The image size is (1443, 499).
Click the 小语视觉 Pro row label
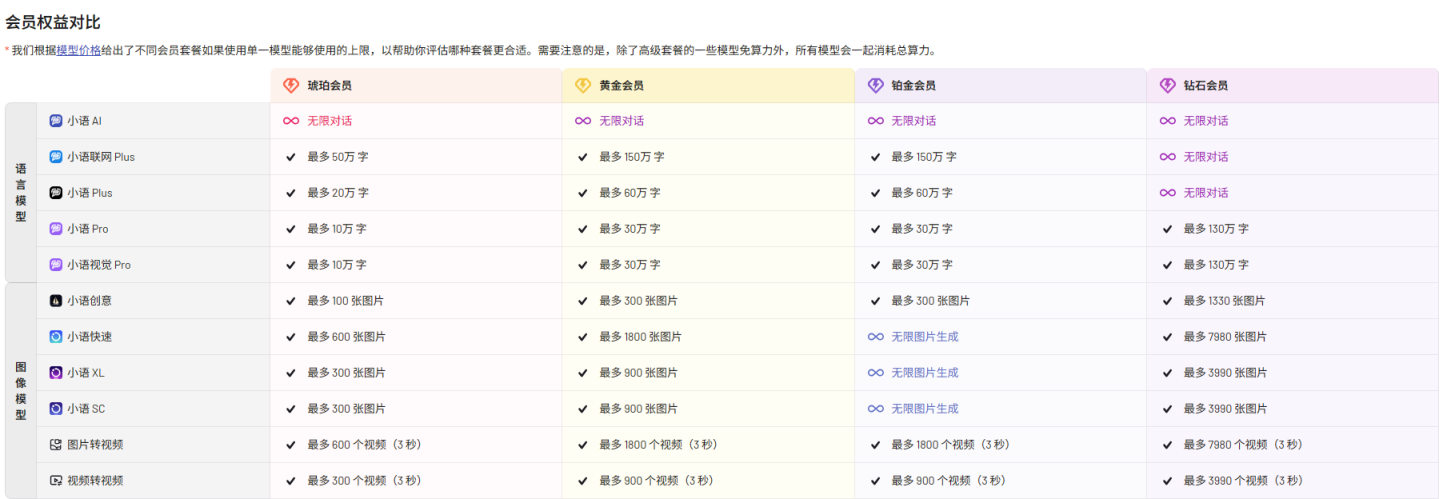(x=98, y=265)
